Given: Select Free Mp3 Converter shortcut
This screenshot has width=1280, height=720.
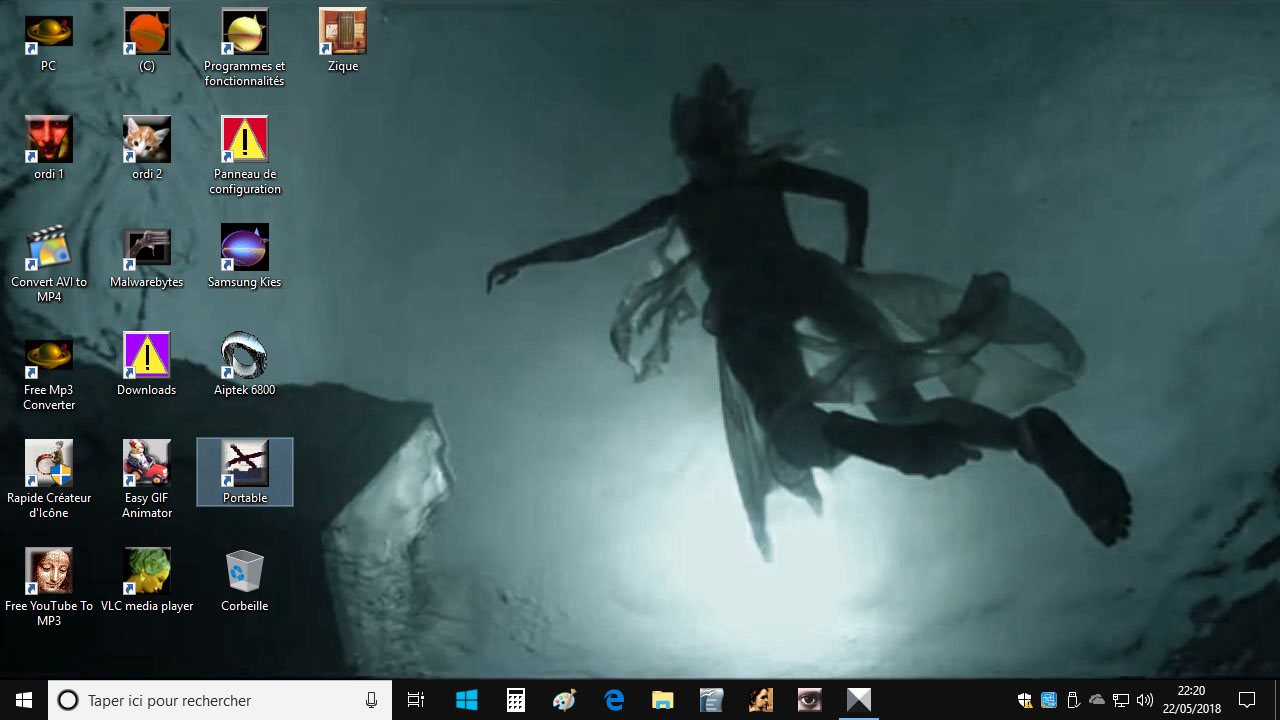Looking at the screenshot, I should [48, 372].
